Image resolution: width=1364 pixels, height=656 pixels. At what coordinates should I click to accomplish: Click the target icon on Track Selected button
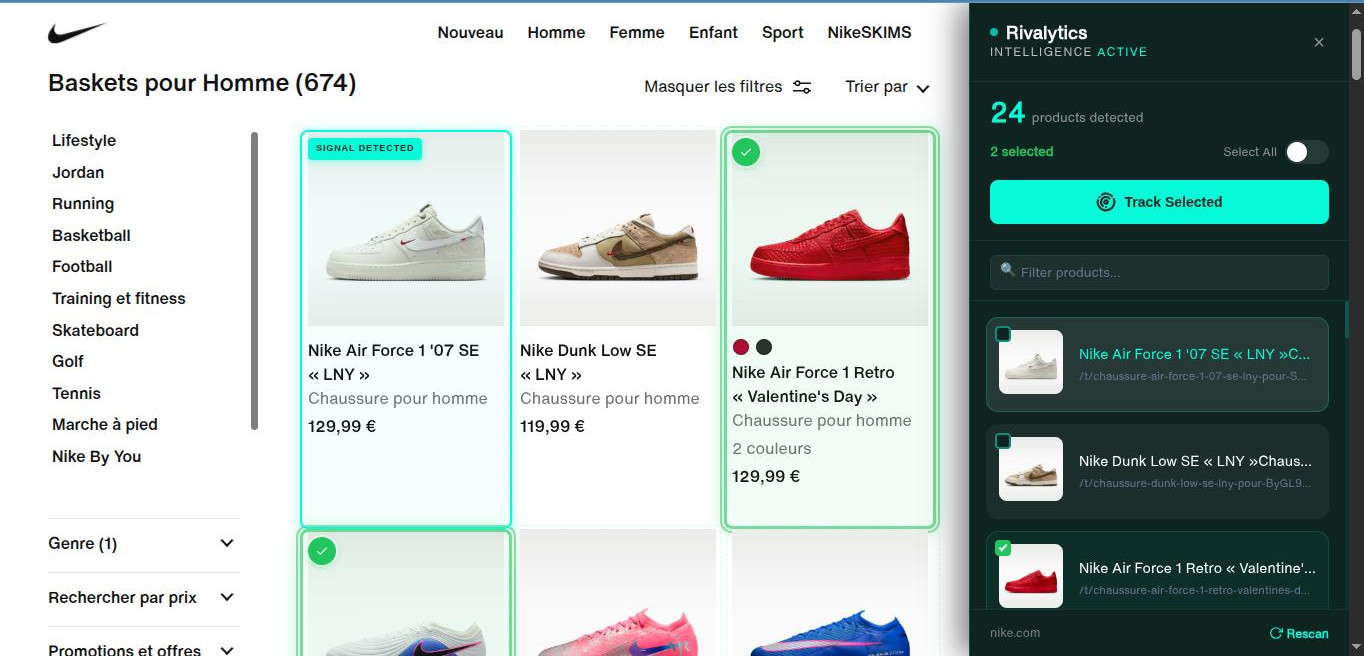(x=1106, y=201)
